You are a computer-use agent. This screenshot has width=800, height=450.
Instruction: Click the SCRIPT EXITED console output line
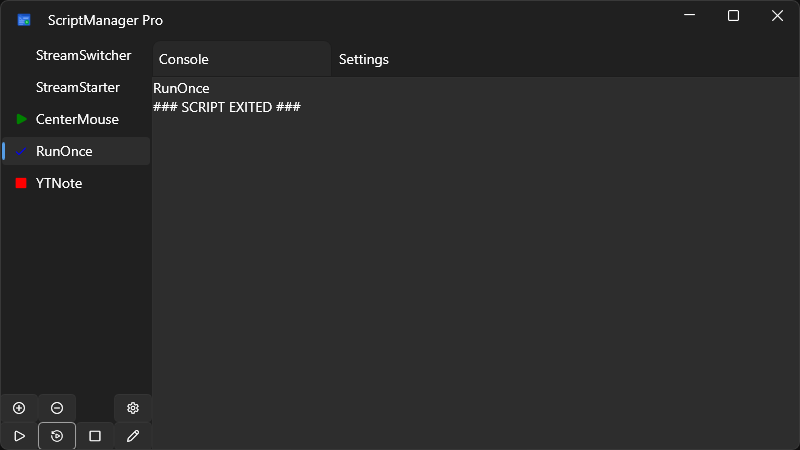click(x=227, y=107)
